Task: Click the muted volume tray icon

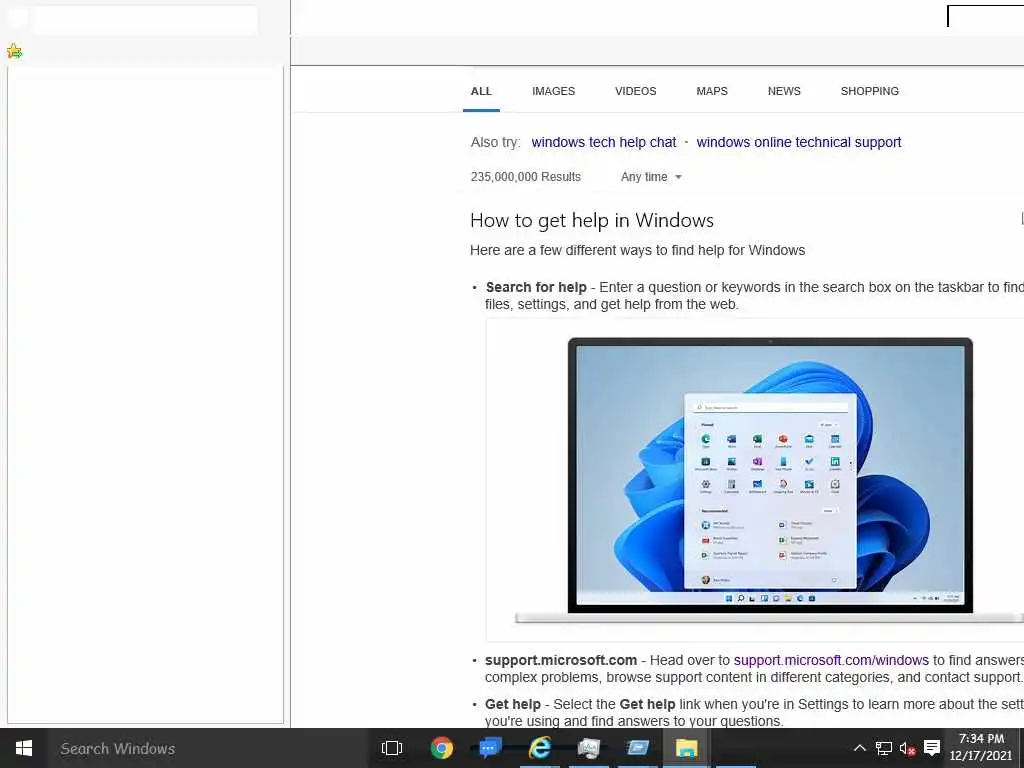Action: [907, 748]
